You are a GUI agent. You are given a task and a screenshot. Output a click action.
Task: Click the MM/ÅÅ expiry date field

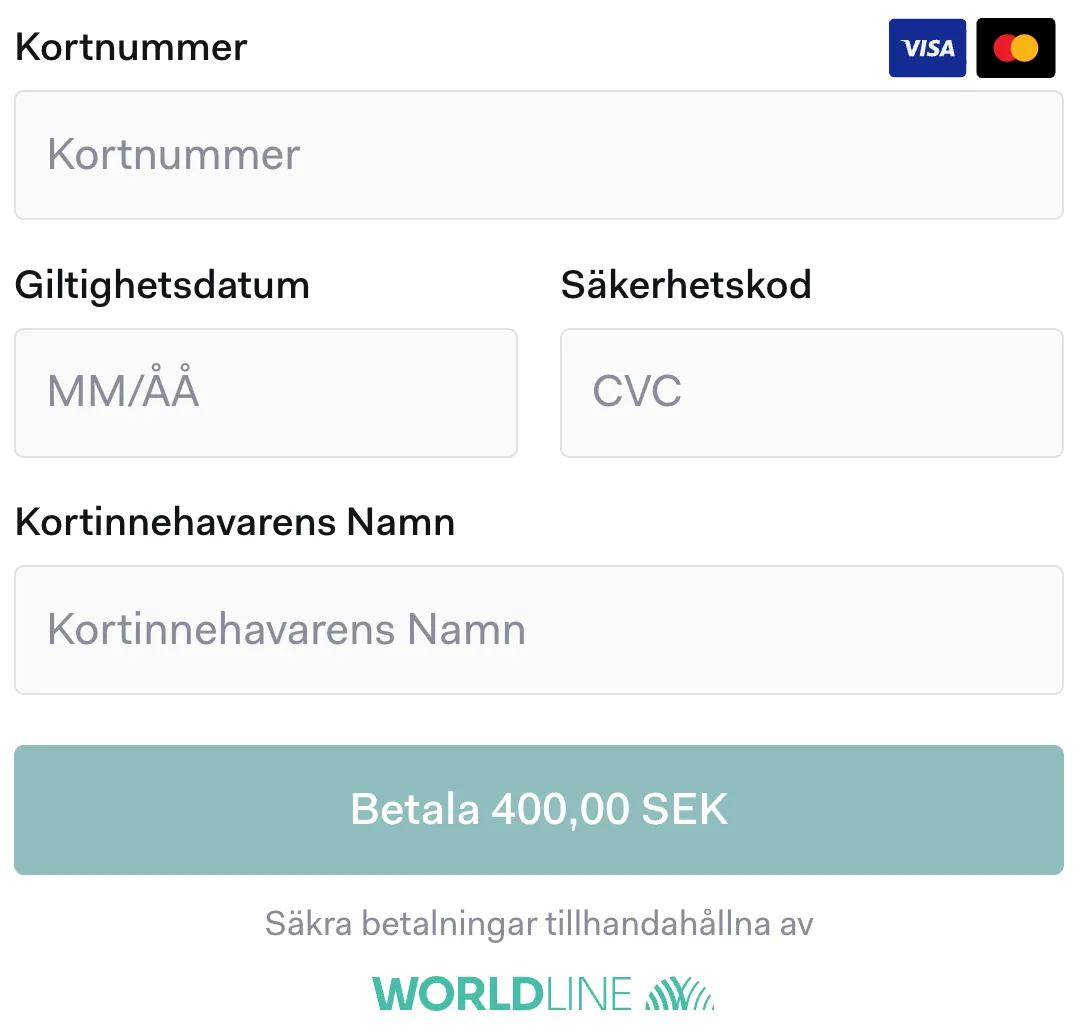[x=265, y=392]
